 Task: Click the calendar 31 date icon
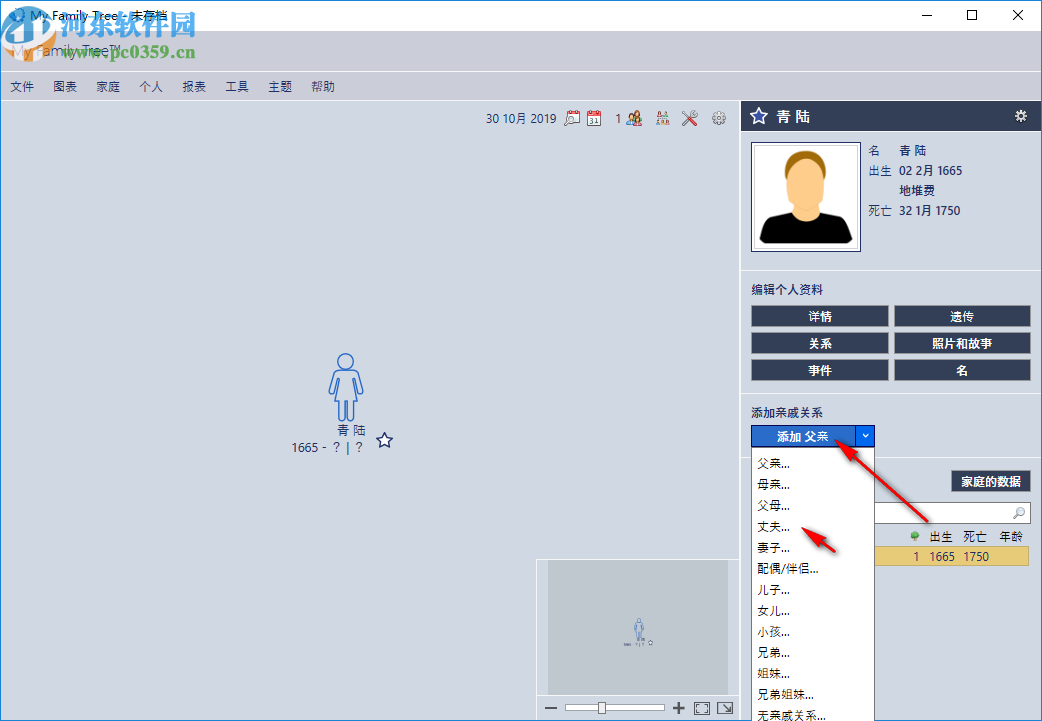click(594, 118)
